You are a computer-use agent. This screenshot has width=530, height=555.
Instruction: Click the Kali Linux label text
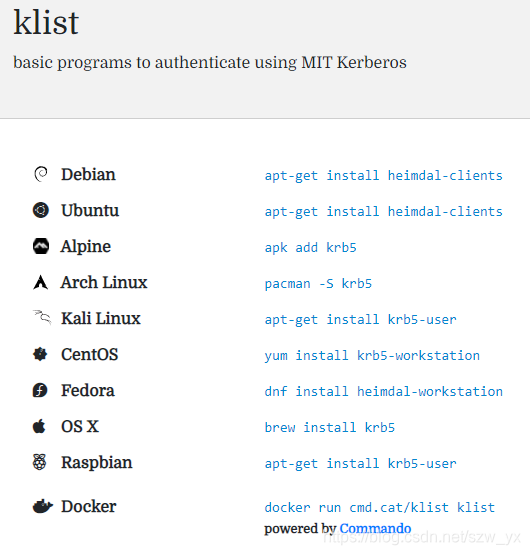pos(101,318)
